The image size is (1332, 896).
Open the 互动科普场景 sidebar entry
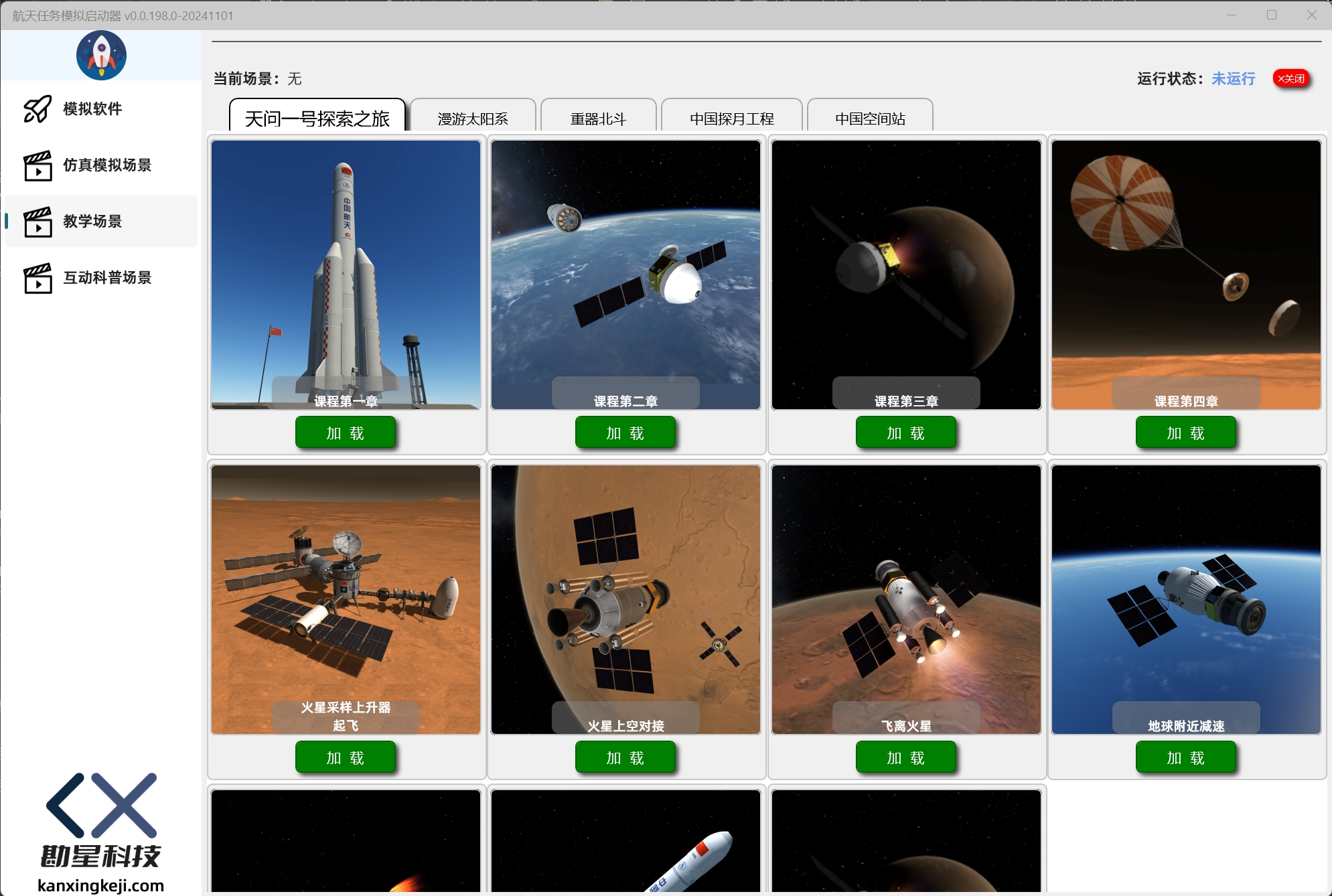pos(101,278)
